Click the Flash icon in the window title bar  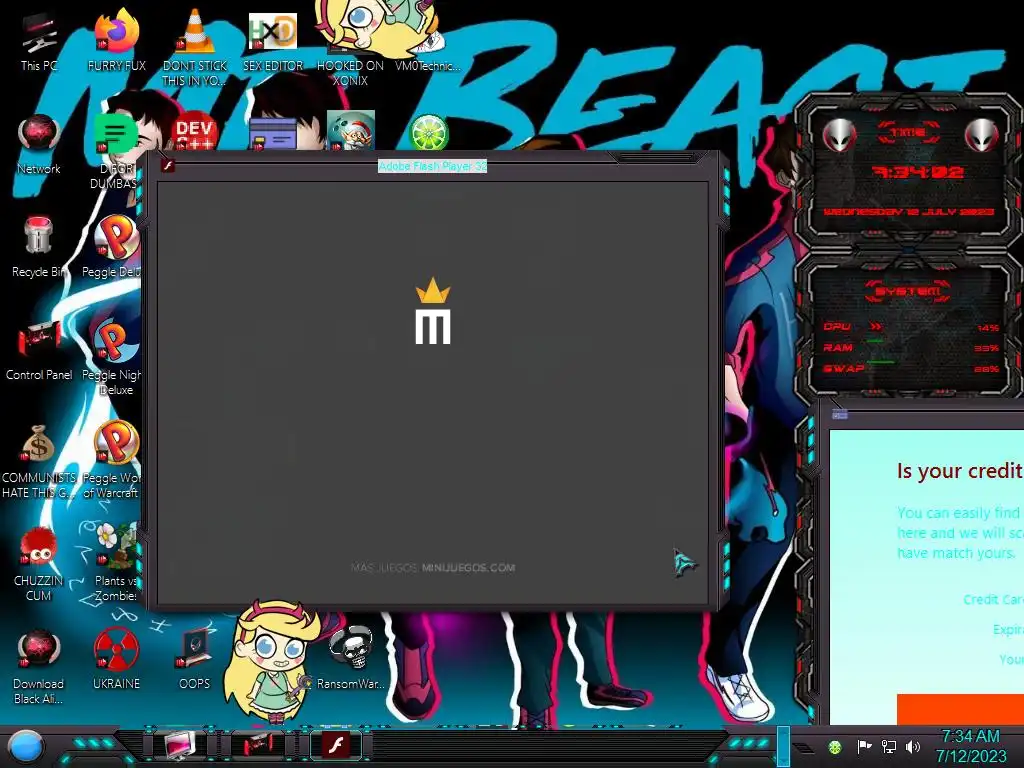168,166
